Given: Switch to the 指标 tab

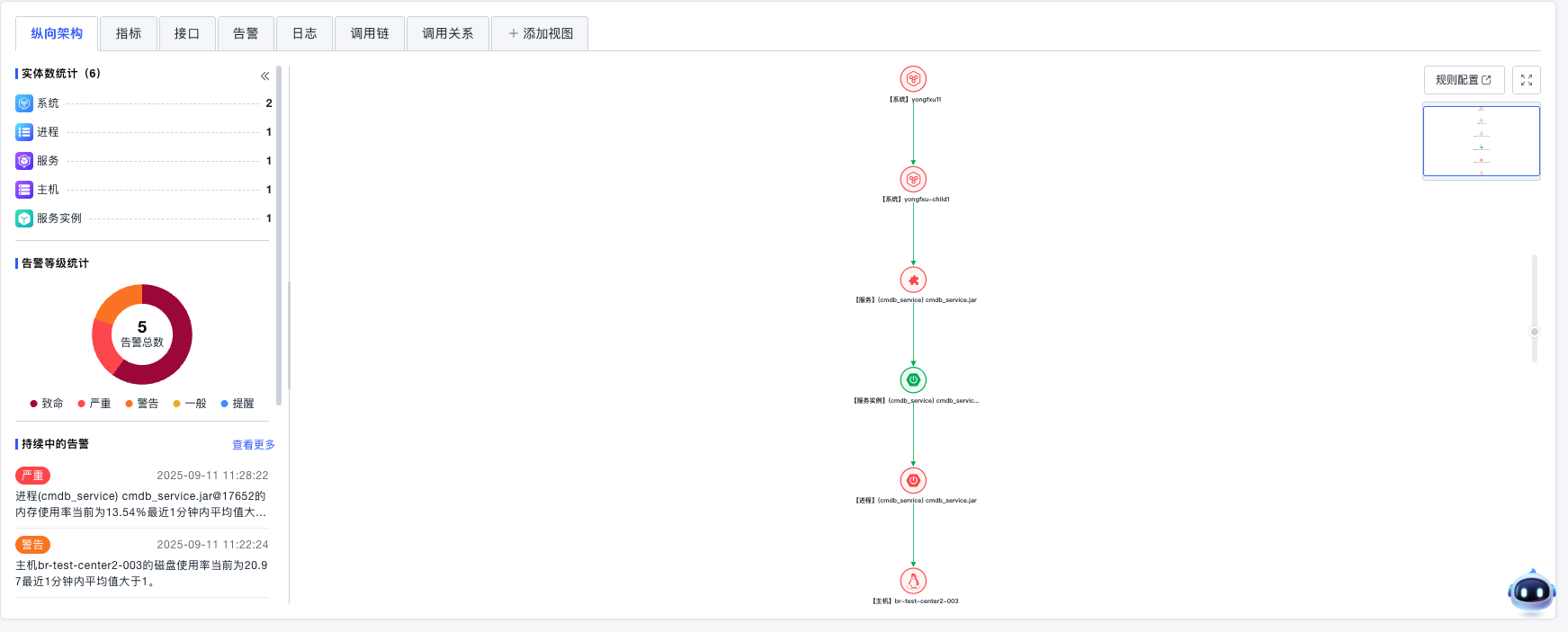Looking at the screenshot, I should pyautogui.click(x=129, y=33).
